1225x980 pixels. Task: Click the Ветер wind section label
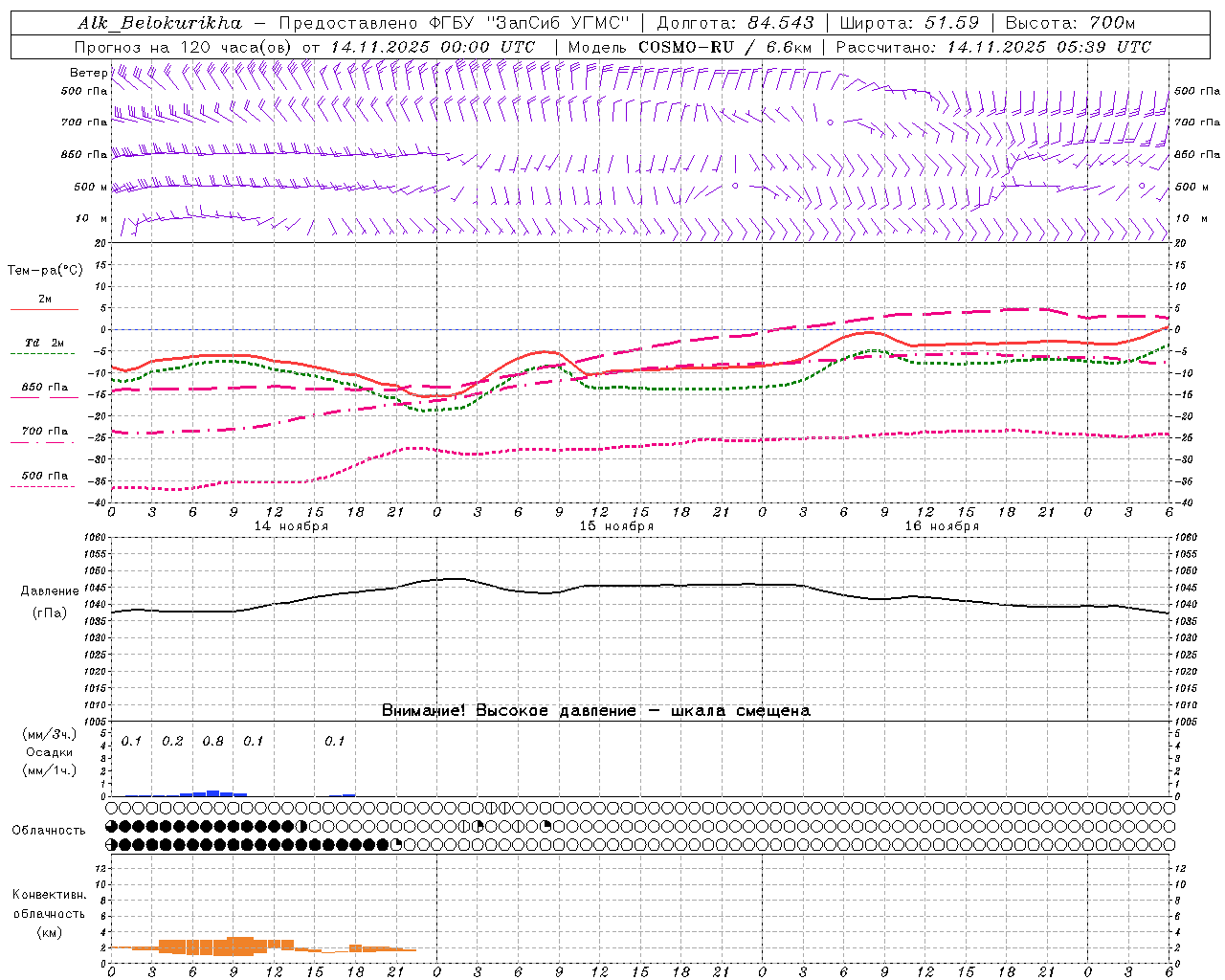pyautogui.click(x=89, y=73)
